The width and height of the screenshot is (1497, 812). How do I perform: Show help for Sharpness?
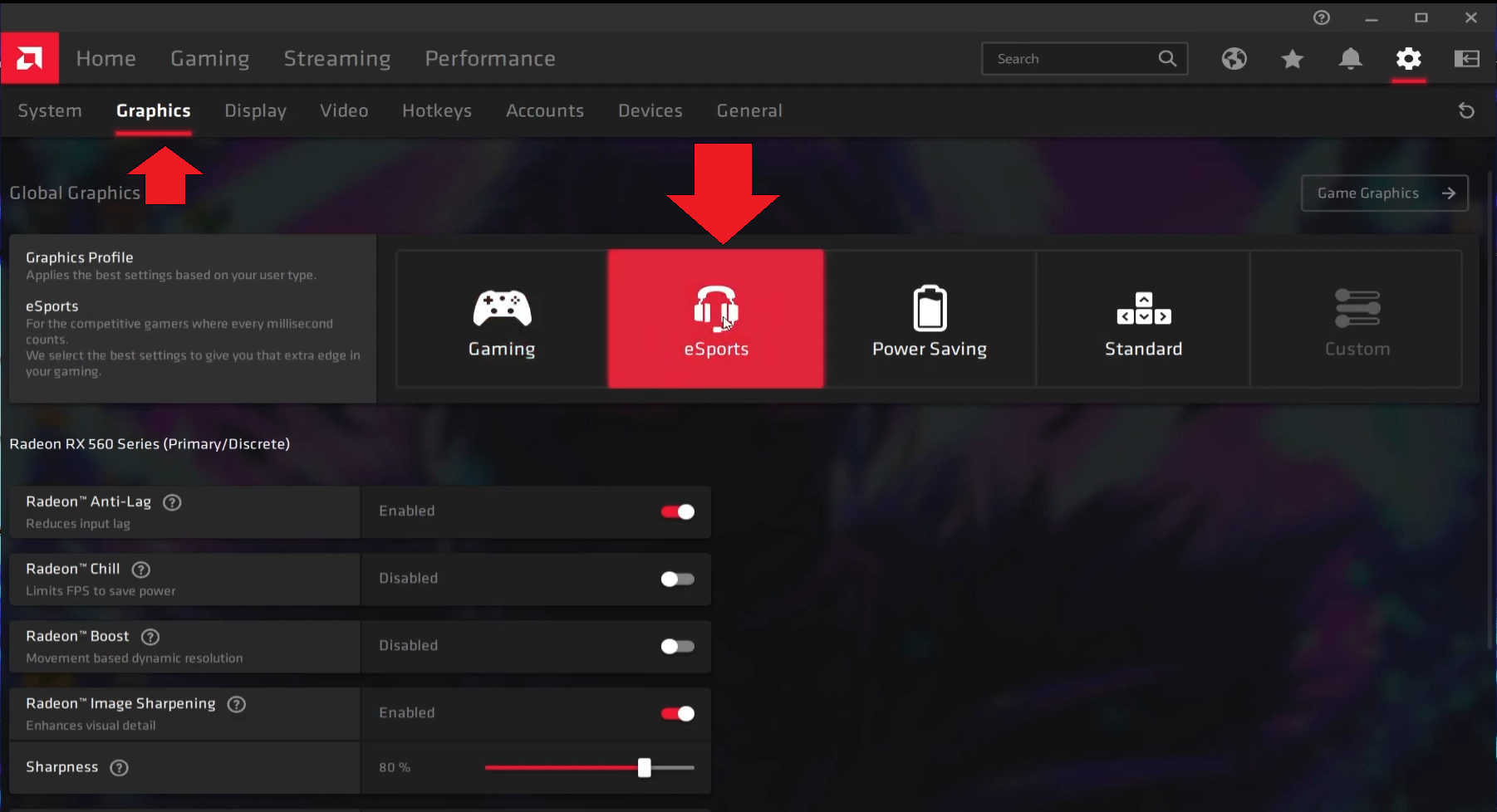coord(120,768)
